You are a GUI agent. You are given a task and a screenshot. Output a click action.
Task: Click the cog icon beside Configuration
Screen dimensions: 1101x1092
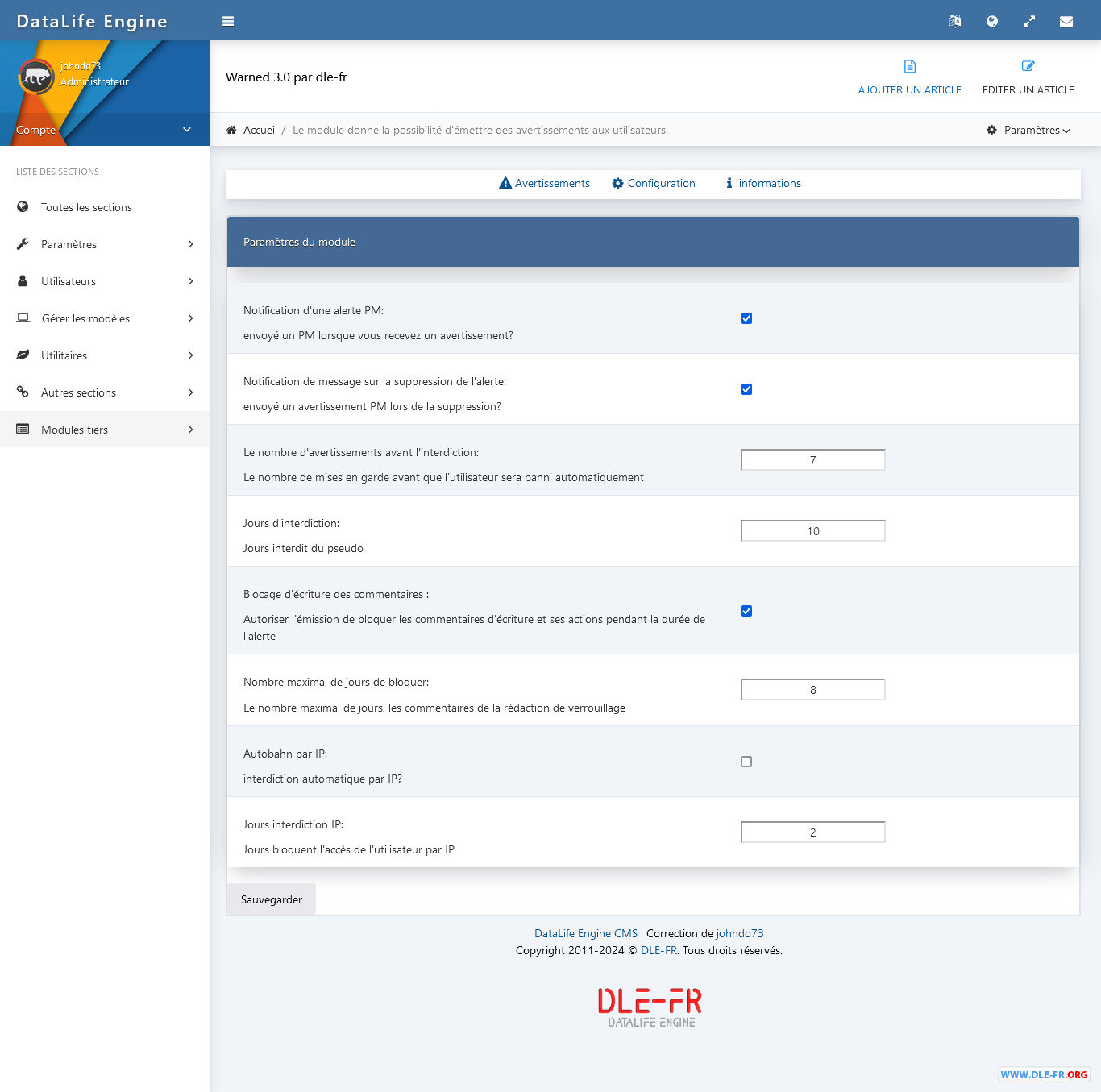[618, 183]
